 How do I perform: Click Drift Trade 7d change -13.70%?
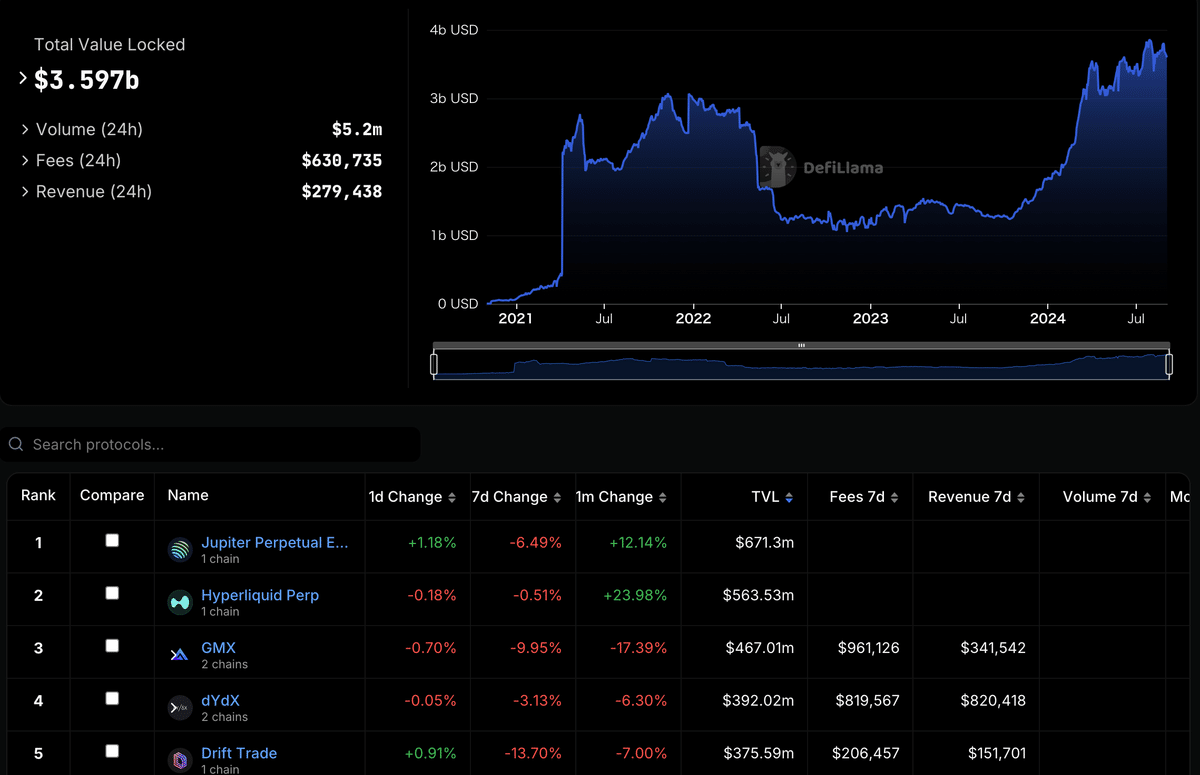pyautogui.click(x=531, y=753)
